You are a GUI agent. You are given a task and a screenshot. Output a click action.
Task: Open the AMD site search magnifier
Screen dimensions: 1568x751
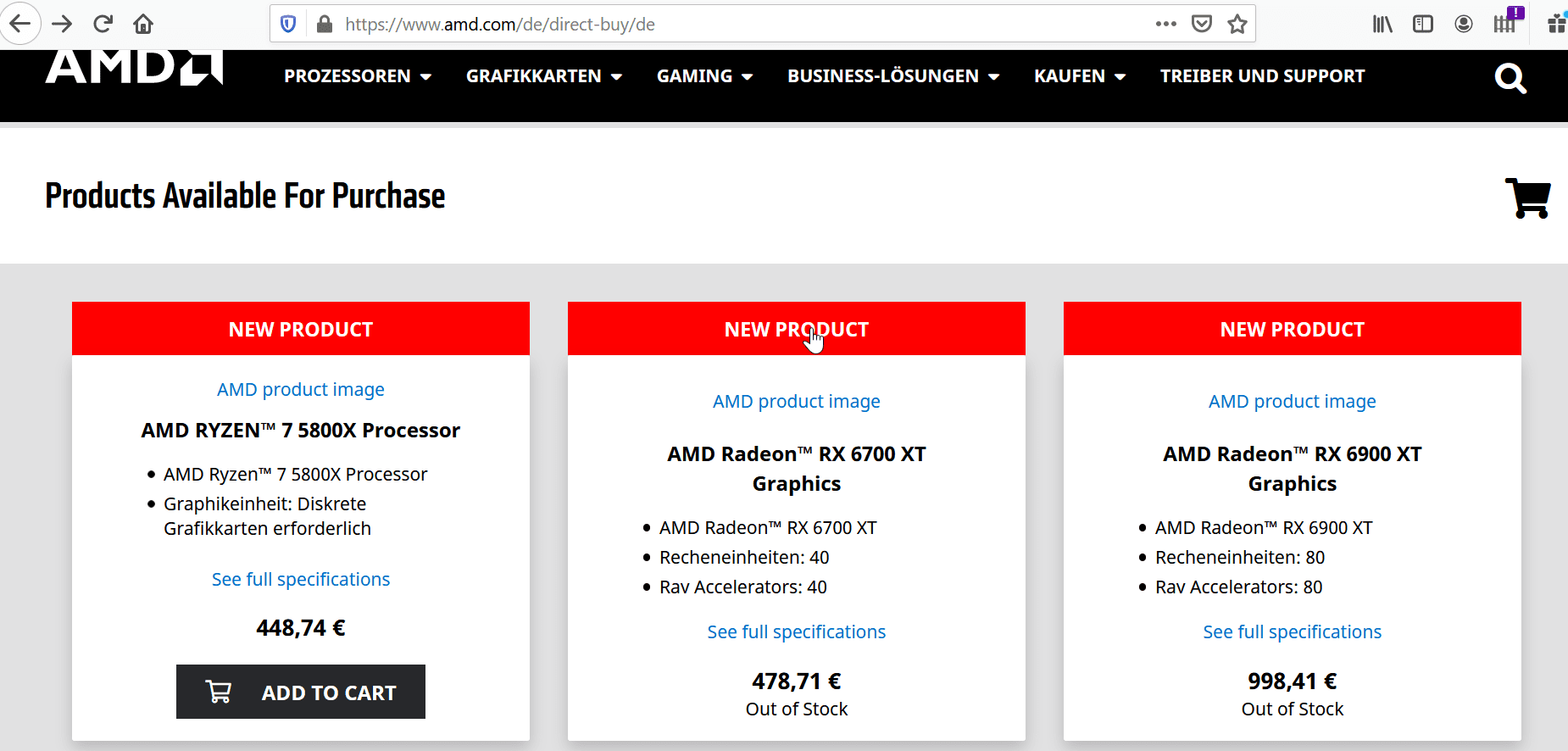[1510, 79]
